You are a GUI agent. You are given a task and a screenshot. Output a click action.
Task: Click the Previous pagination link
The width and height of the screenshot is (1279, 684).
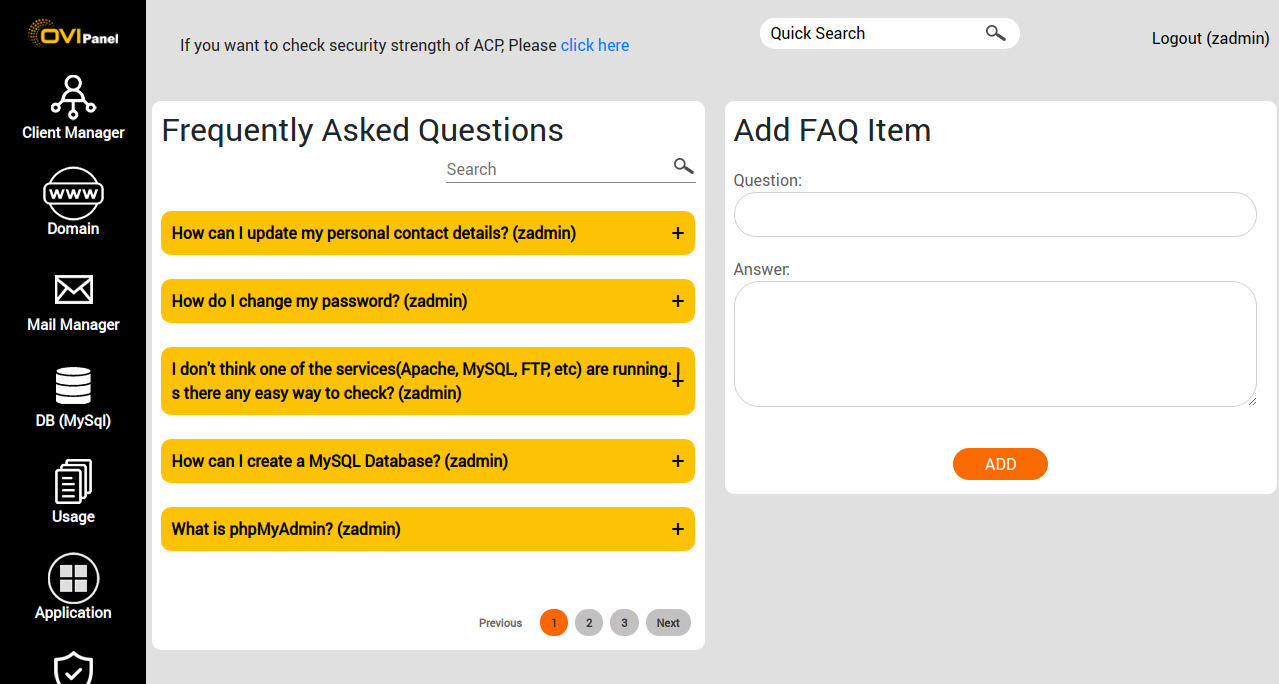(x=500, y=623)
